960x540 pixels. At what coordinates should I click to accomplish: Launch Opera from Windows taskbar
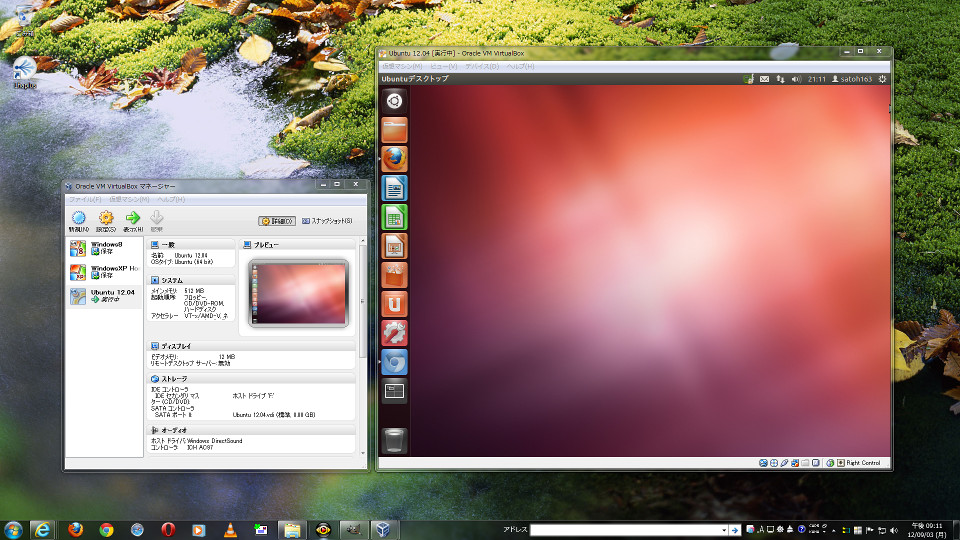[168, 530]
